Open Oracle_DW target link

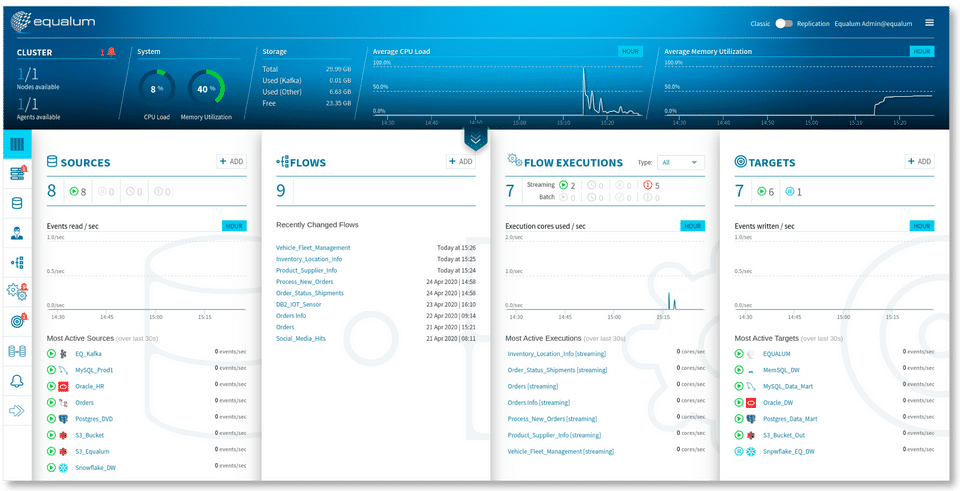click(778, 403)
